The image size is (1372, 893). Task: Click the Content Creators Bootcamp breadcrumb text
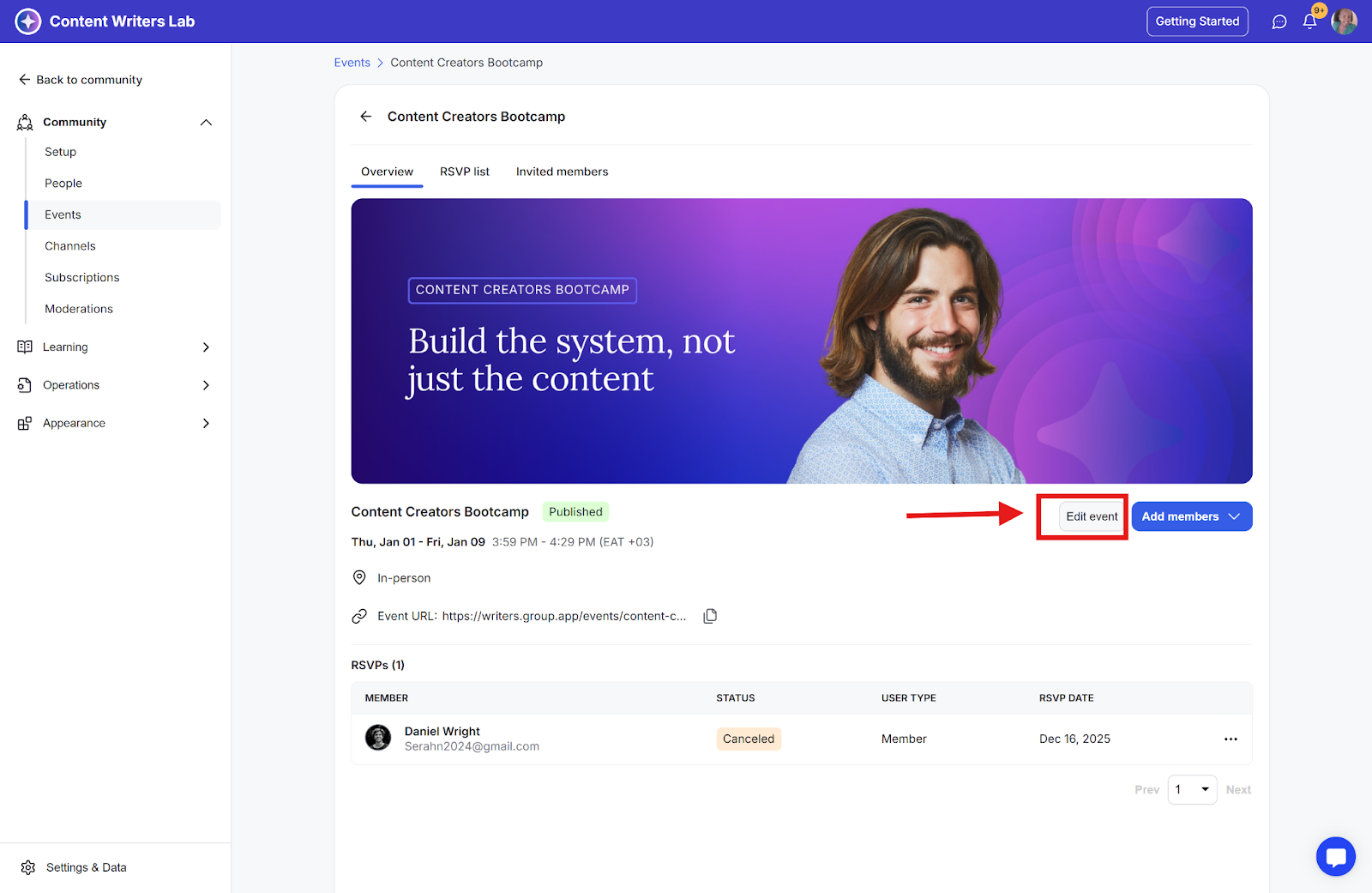466,63
